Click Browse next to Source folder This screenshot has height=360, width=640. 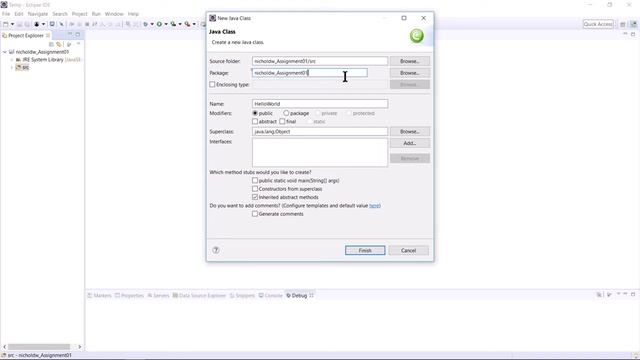point(409,61)
